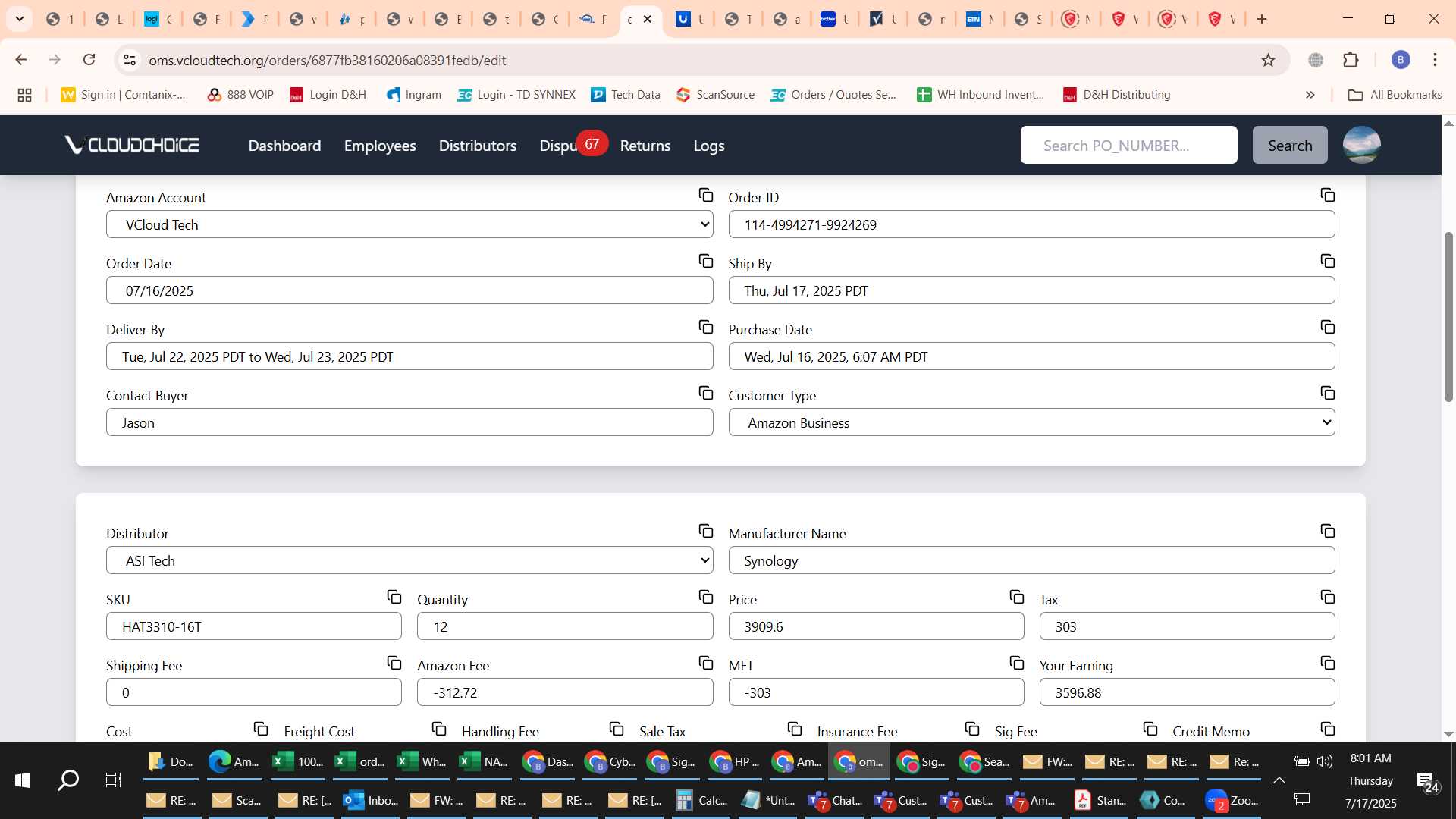Open the Windows notification center
The image size is (1456, 819).
(x=1428, y=782)
